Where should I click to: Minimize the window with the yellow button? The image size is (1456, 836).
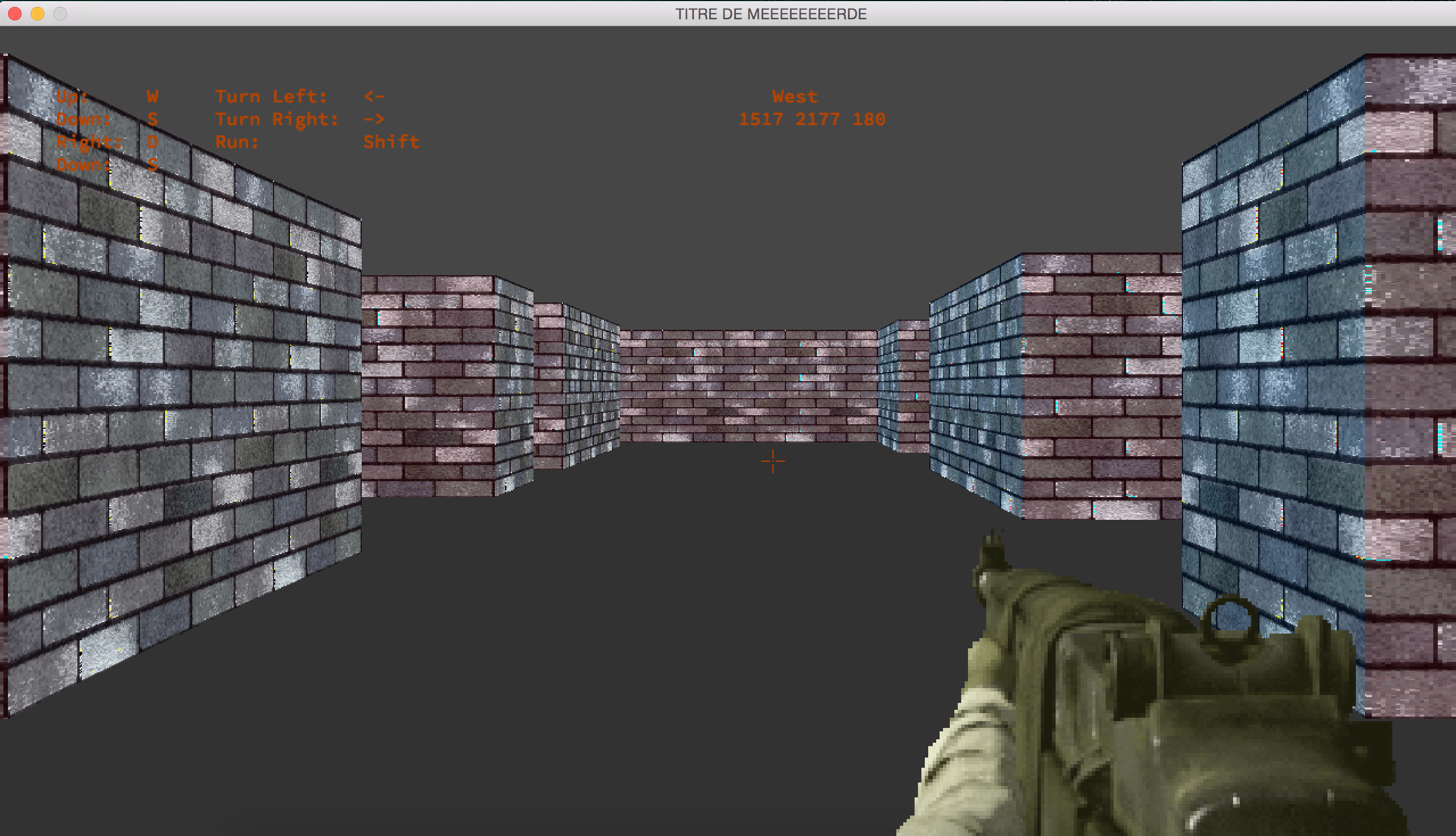click(x=38, y=14)
